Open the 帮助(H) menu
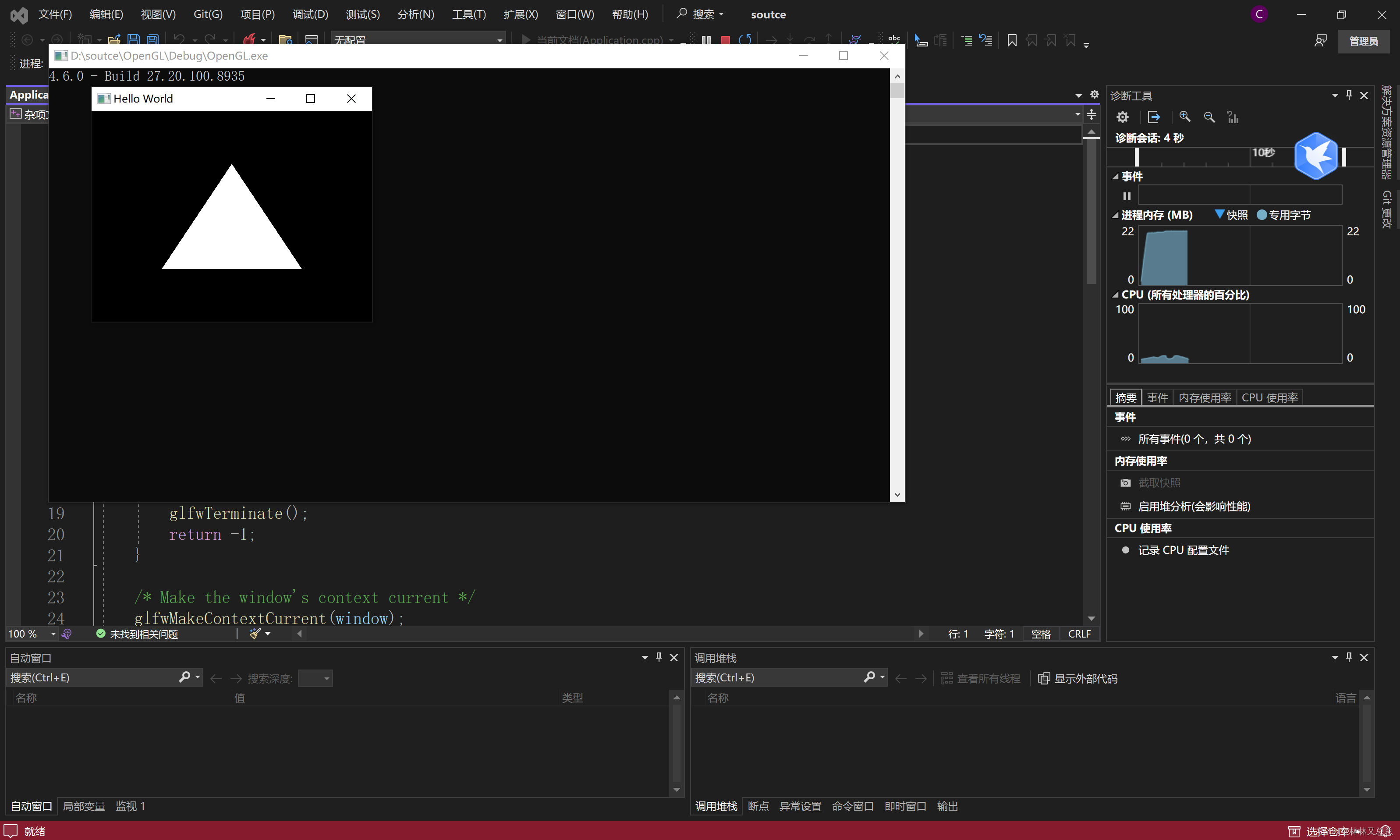 pyautogui.click(x=630, y=14)
